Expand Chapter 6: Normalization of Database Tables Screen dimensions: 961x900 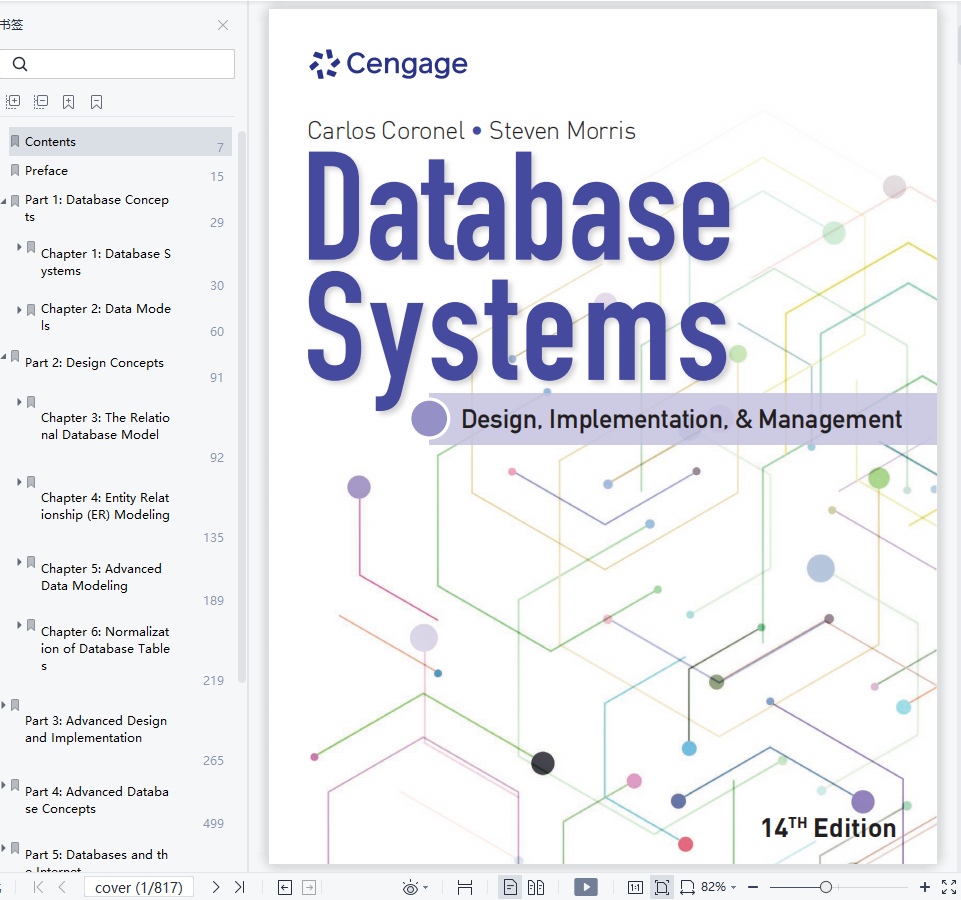pyautogui.click(x=19, y=625)
